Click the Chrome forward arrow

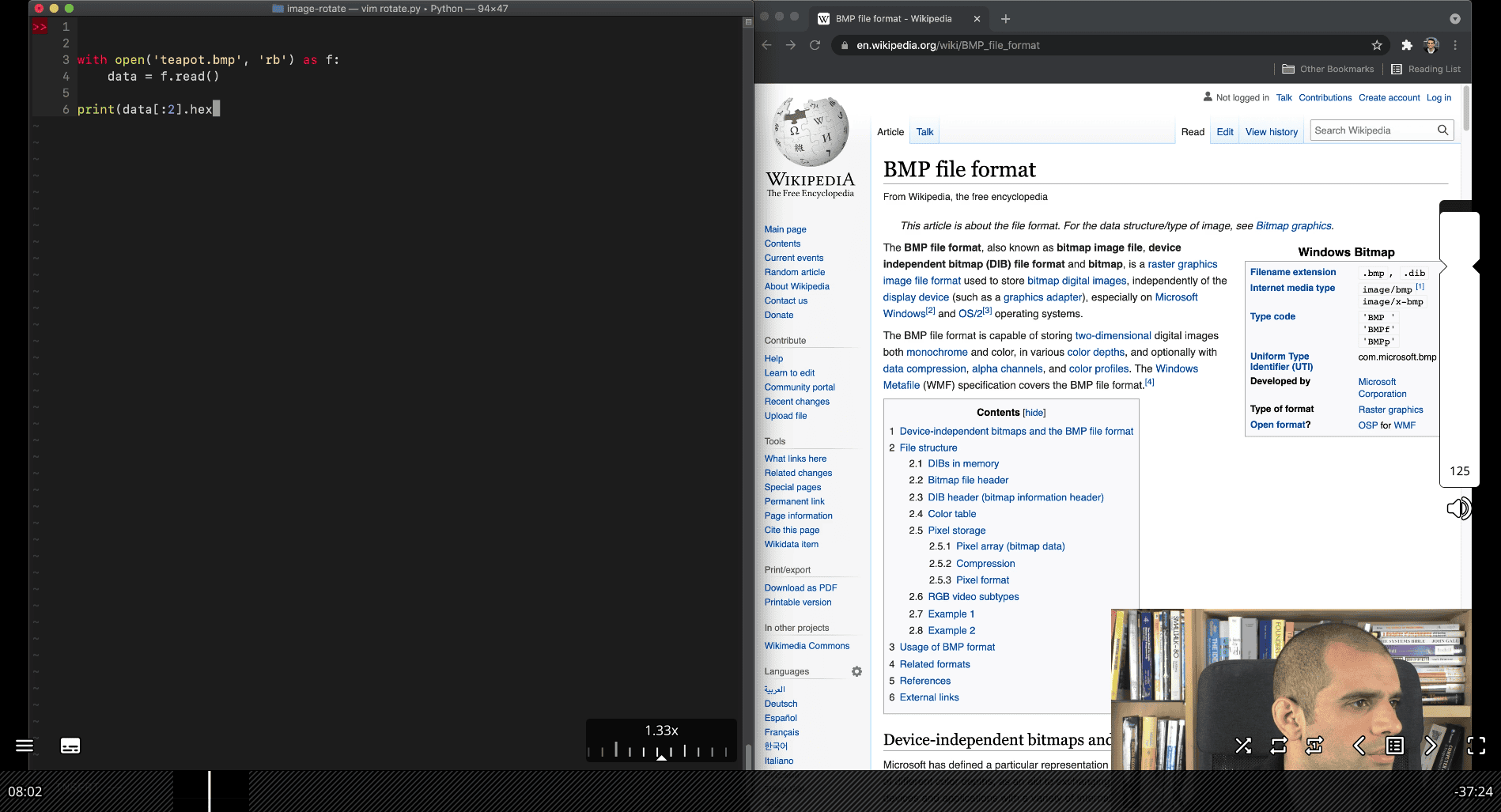click(791, 45)
